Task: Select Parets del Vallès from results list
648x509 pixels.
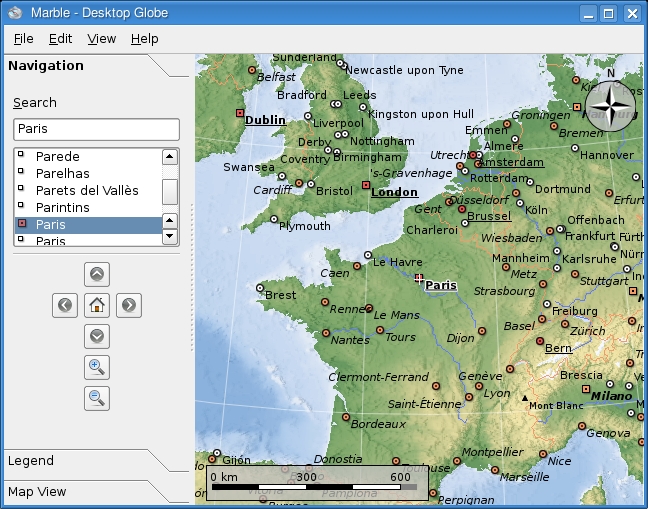Action: [x=87, y=191]
